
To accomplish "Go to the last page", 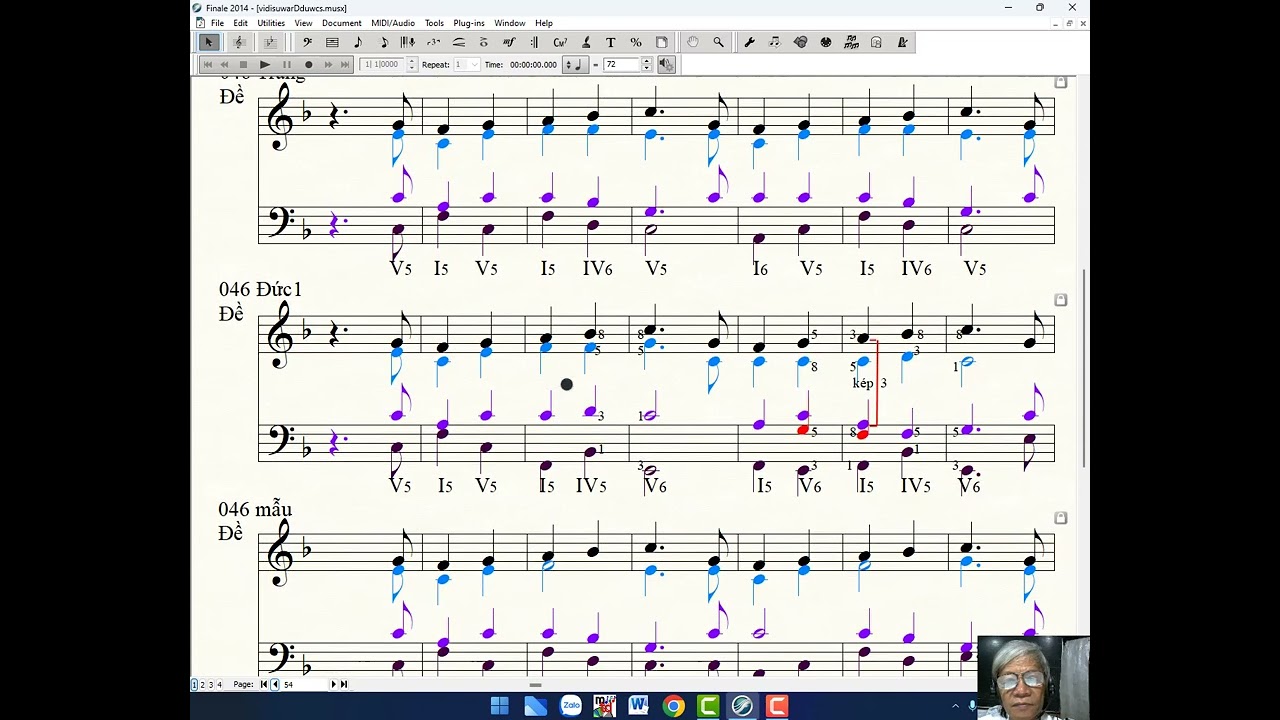I will (x=344, y=684).
